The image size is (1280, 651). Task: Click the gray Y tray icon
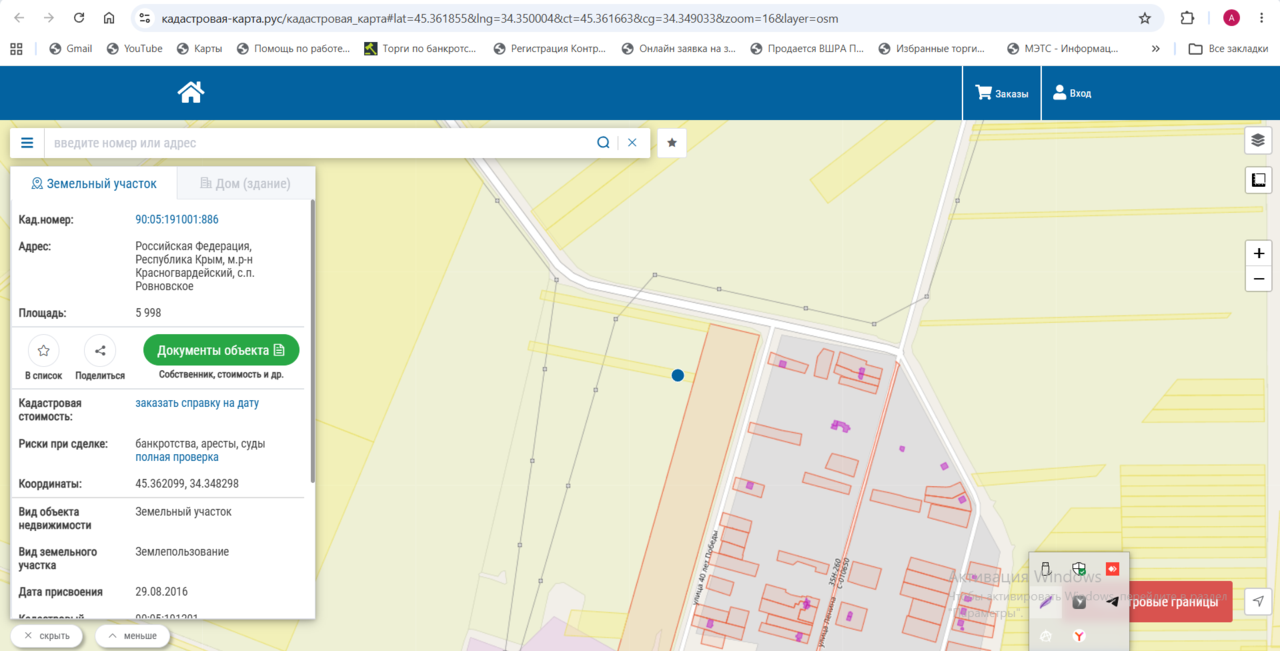coord(1079,602)
